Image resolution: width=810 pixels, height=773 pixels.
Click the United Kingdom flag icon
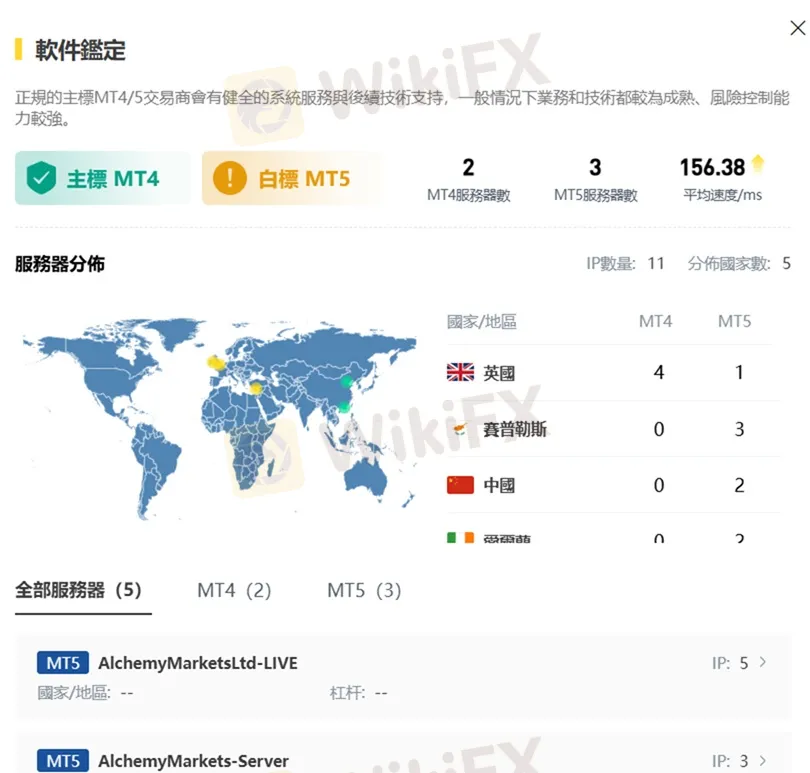point(460,373)
